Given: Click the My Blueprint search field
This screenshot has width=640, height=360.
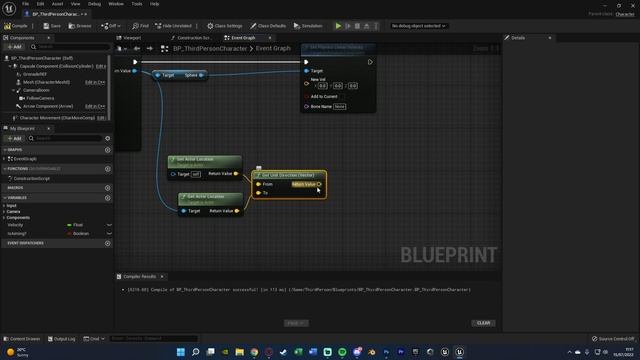Looking at the screenshot, I should tap(64, 138).
